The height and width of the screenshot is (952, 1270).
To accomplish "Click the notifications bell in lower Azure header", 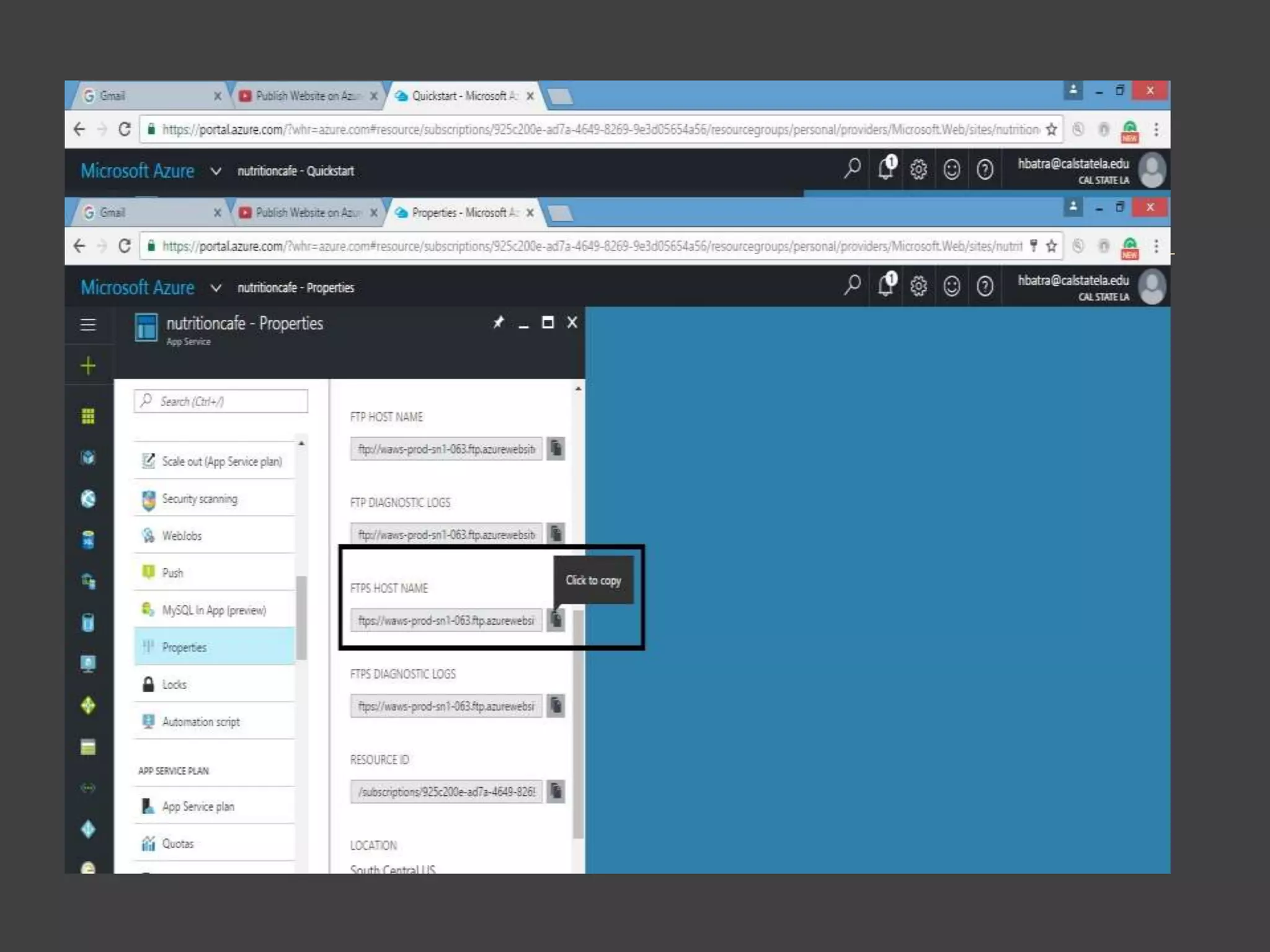I will coord(886,286).
